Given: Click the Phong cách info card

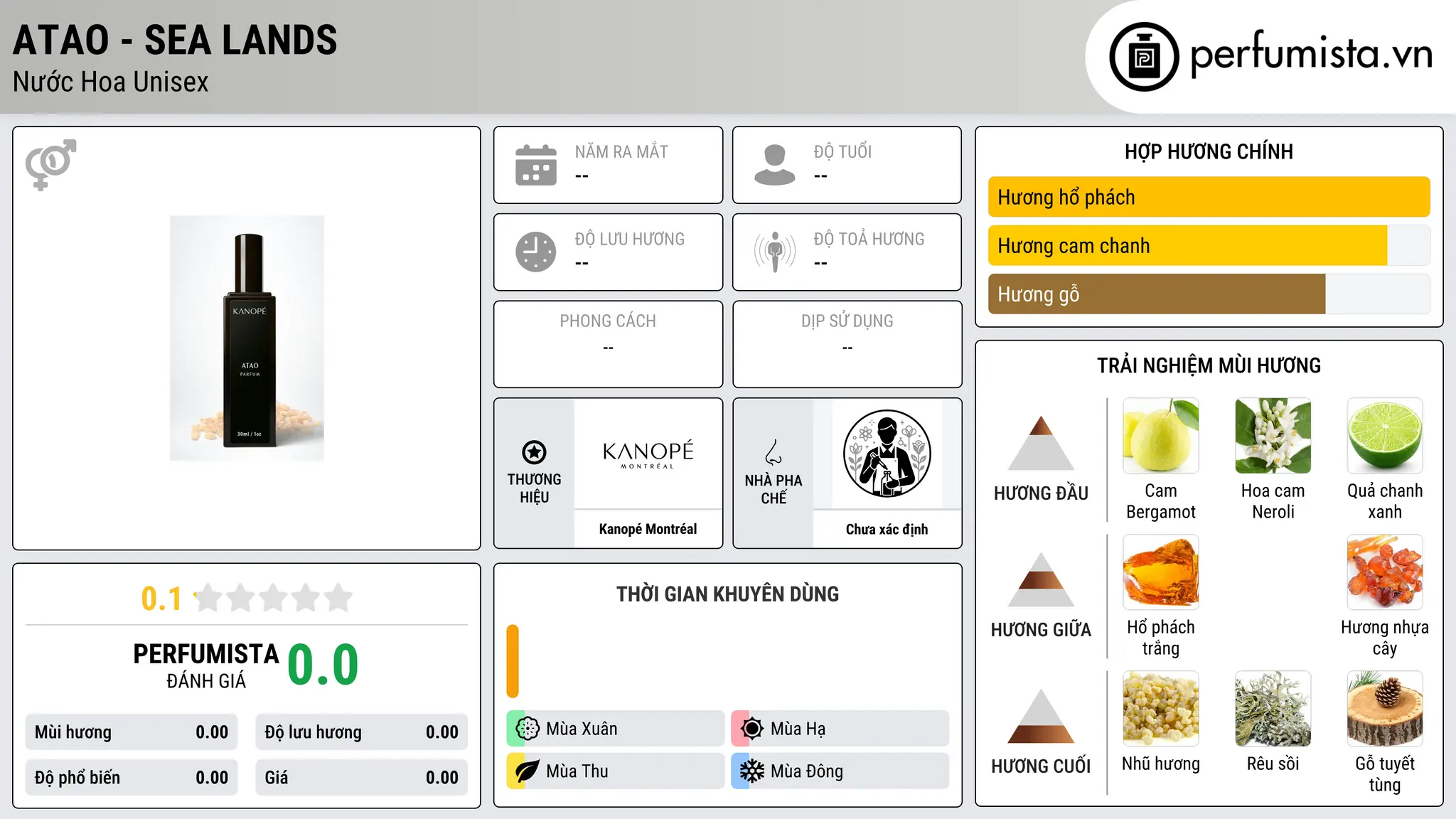Looking at the screenshot, I should pyautogui.click(x=609, y=344).
